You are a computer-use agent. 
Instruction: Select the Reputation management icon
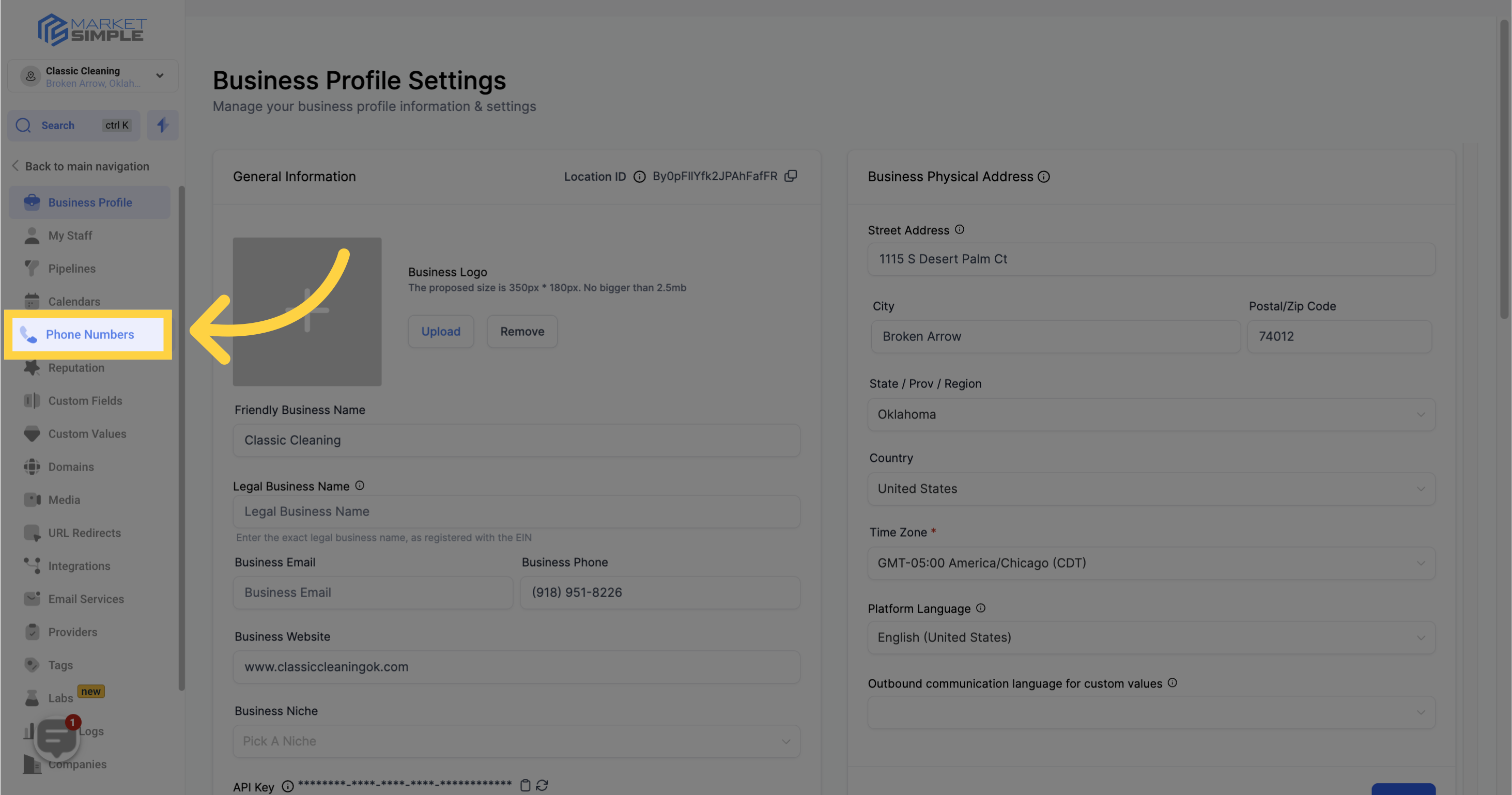point(31,367)
